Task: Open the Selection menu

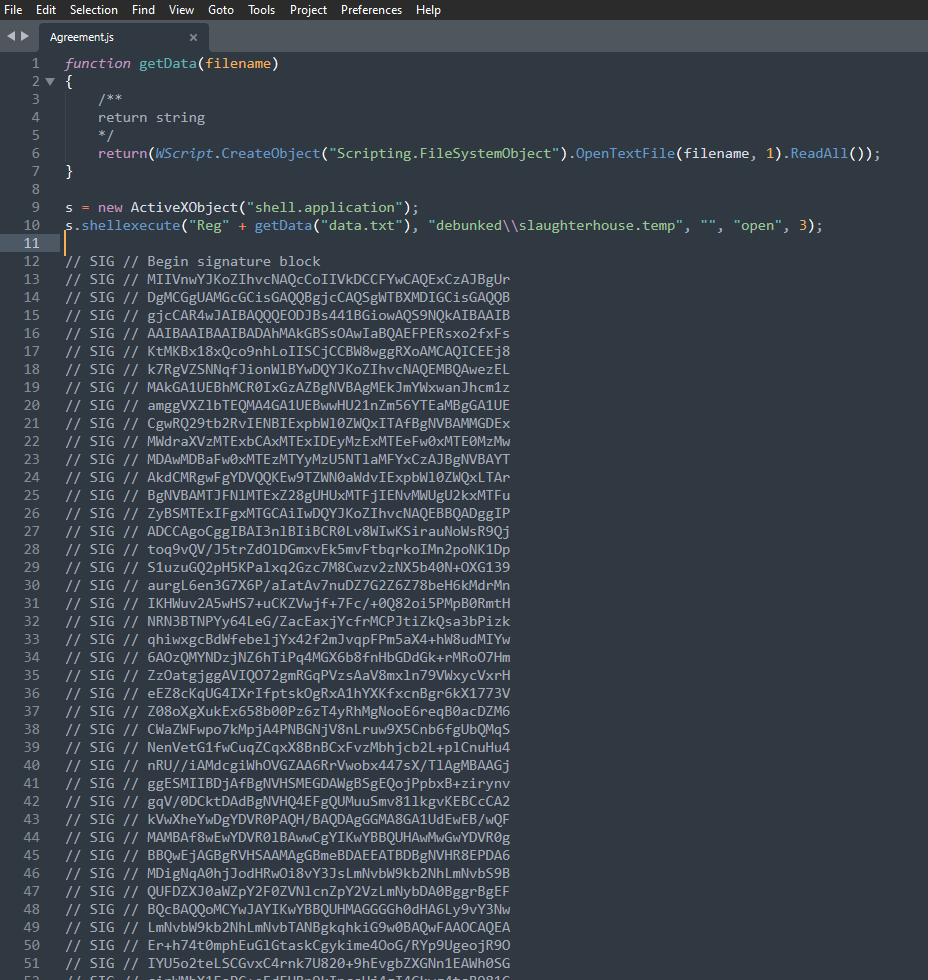Action: tap(94, 10)
